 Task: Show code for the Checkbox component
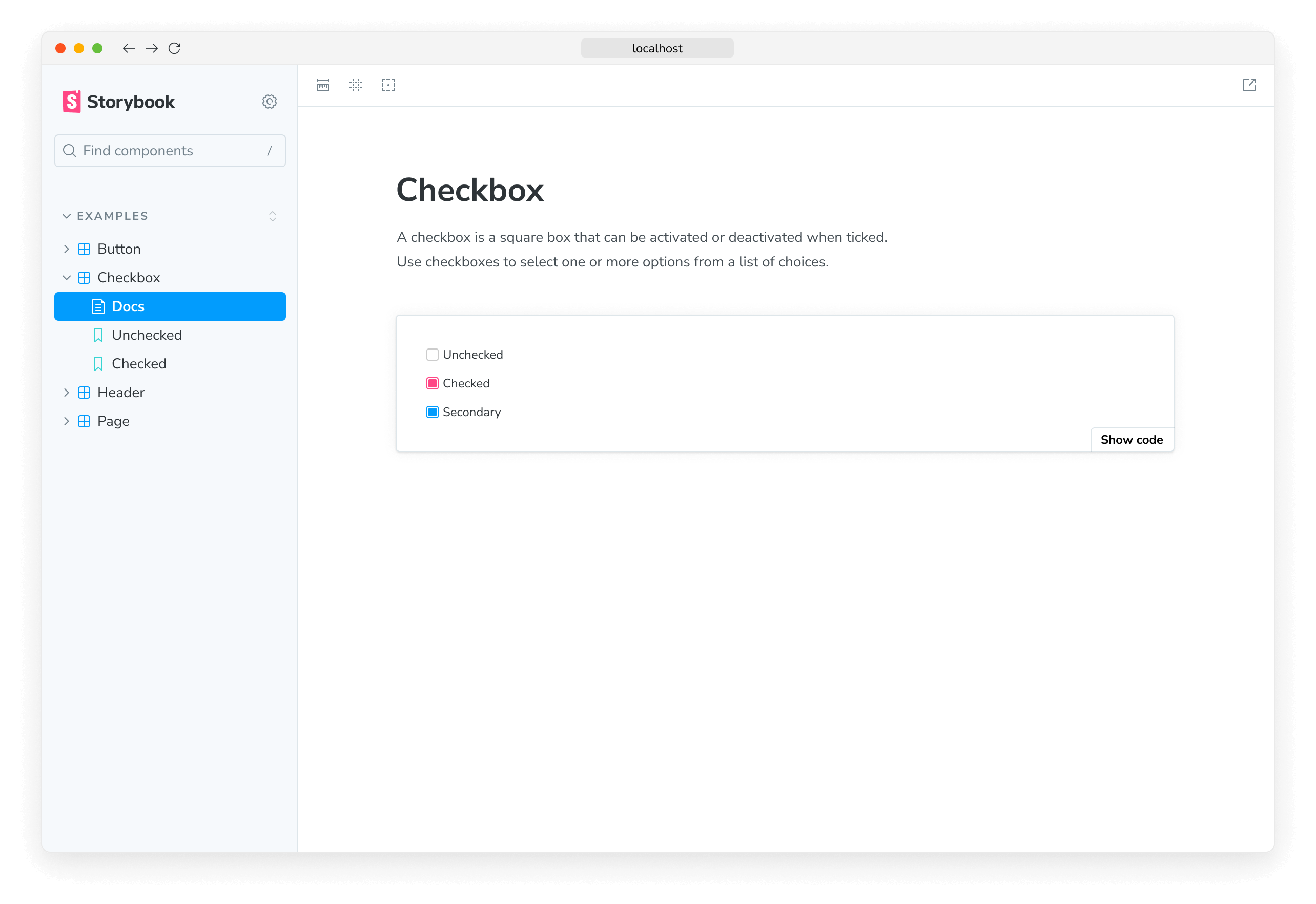(1132, 439)
